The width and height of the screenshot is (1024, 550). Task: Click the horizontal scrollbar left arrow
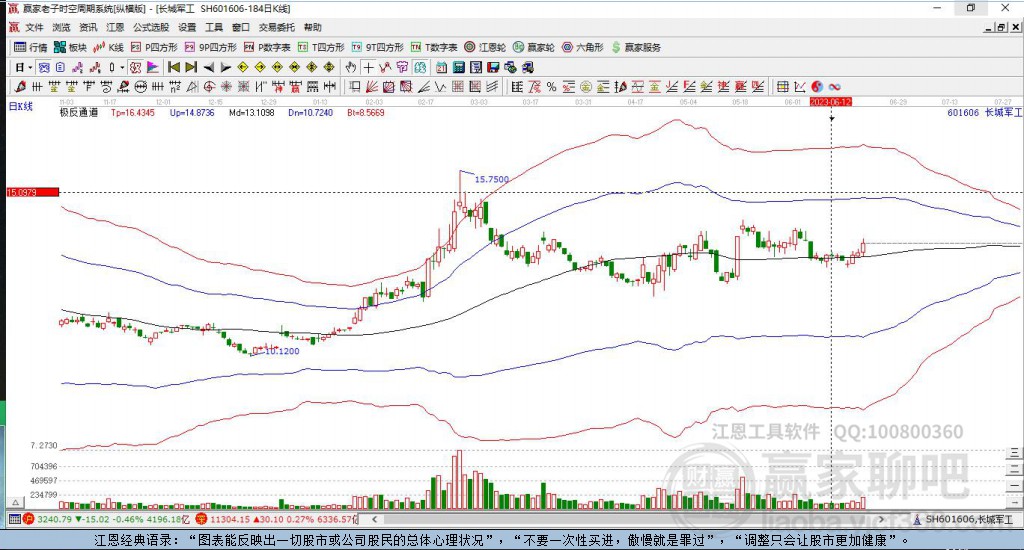374,519
